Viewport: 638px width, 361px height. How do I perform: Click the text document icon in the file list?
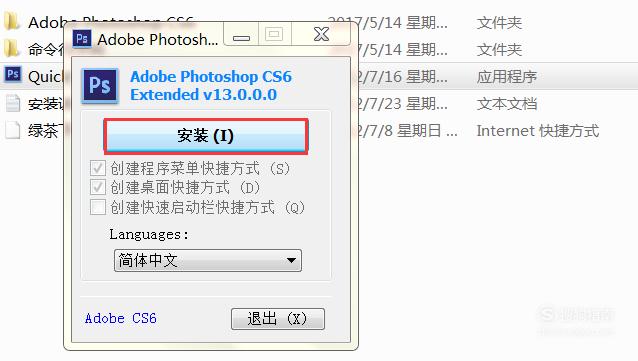pyautogui.click(x=13, y=103)
